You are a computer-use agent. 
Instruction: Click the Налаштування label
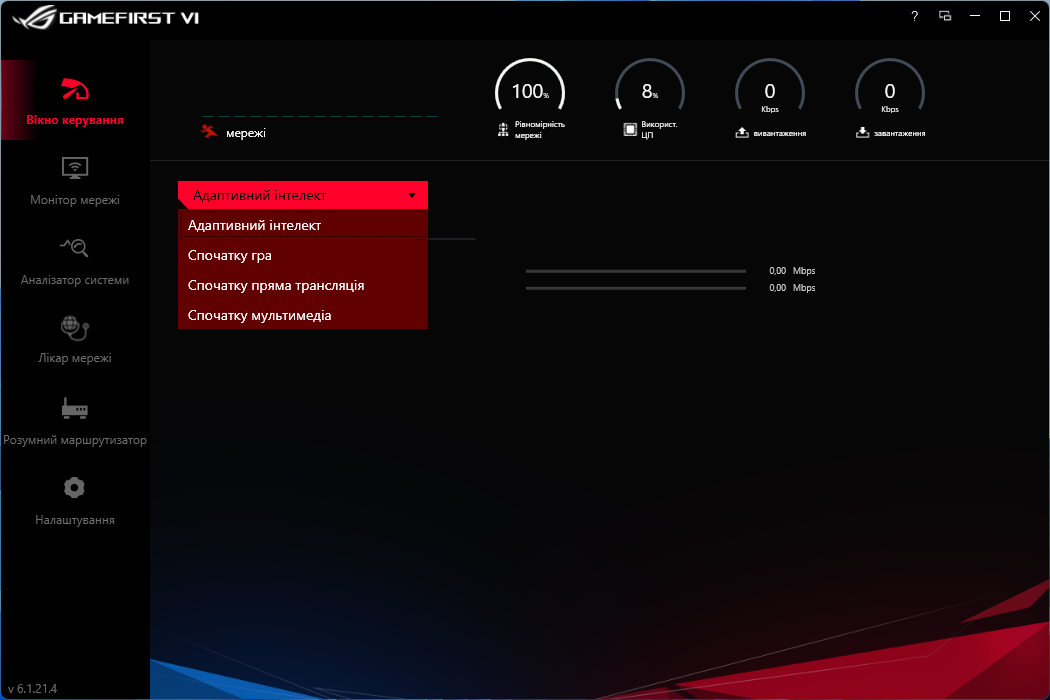coord(75,520)
